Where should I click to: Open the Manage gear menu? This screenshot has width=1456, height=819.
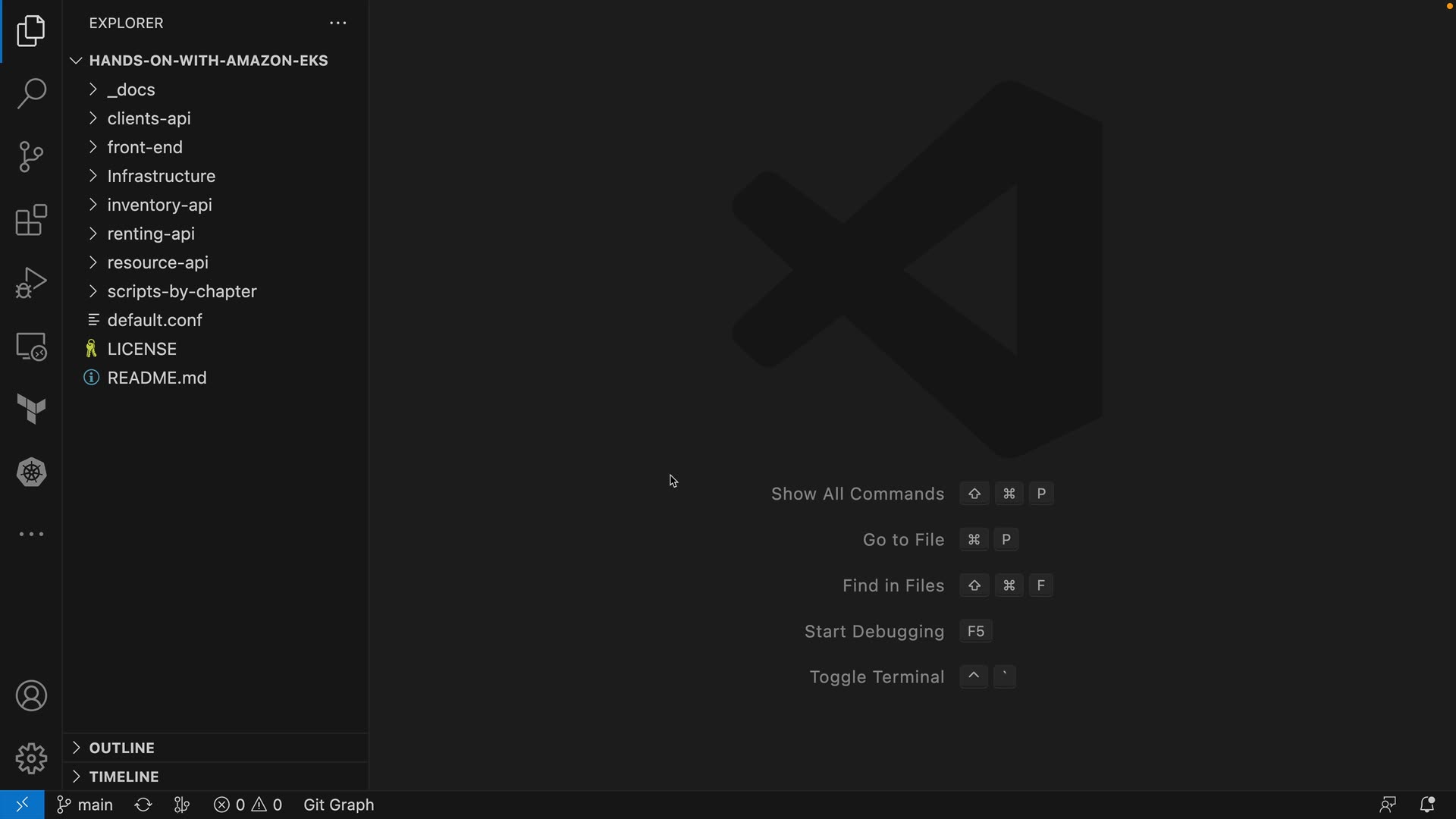[x=31, y=758]
